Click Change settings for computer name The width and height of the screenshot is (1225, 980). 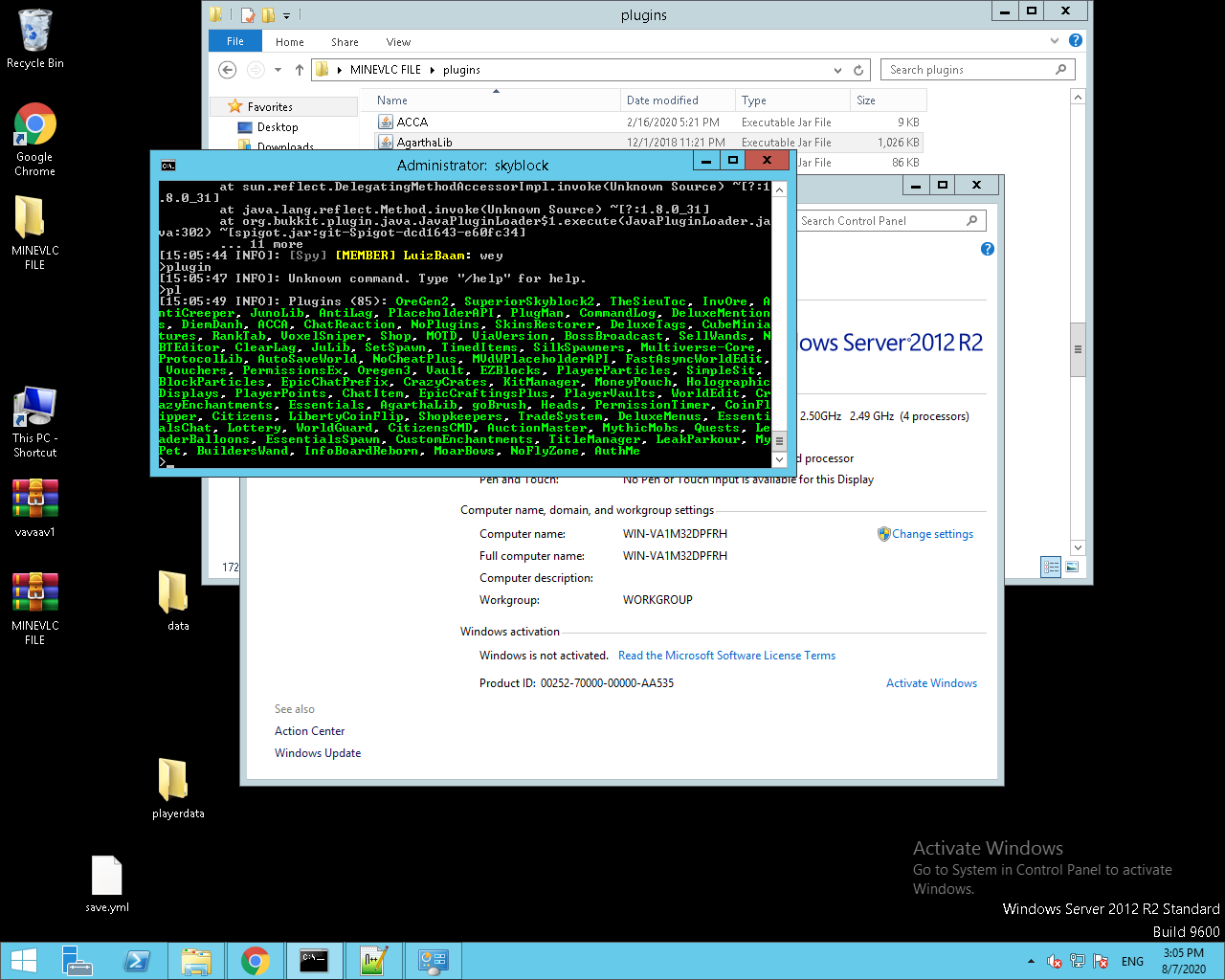click(932, 534)
